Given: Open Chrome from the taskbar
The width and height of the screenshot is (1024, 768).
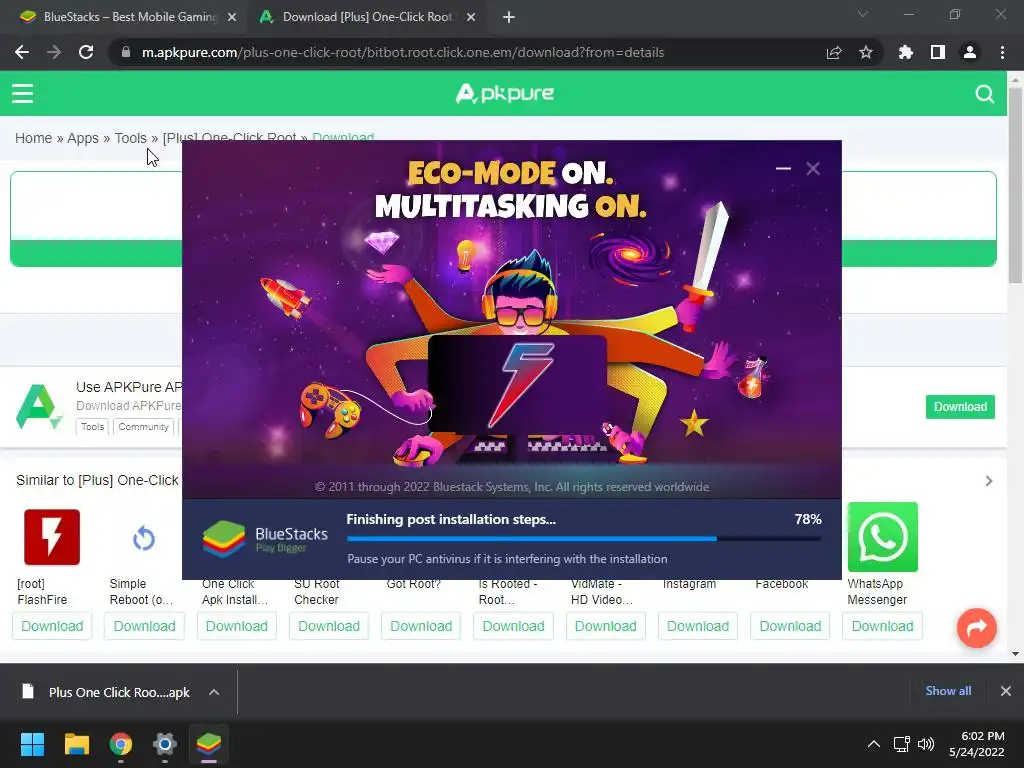Looking at the screenshot, I should (121, 744).
